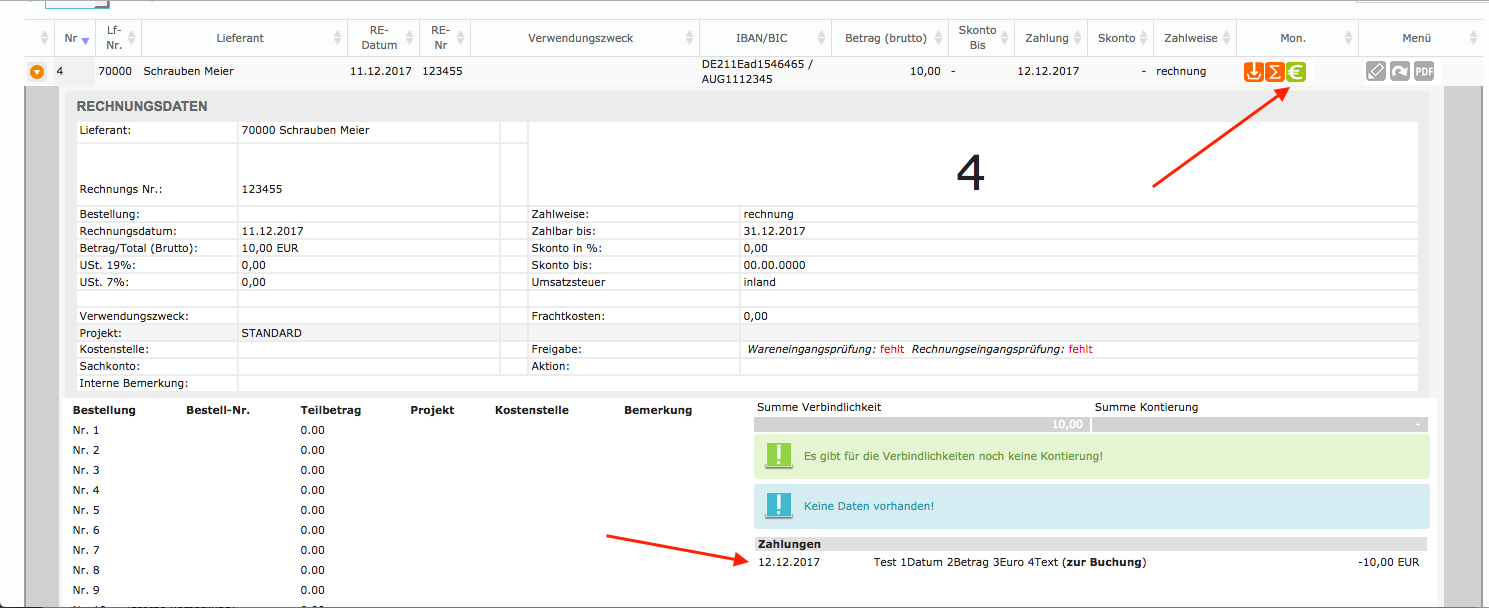Click the red 'fehlt' after Wareneingangsprüfung

[x=892, y=349]
